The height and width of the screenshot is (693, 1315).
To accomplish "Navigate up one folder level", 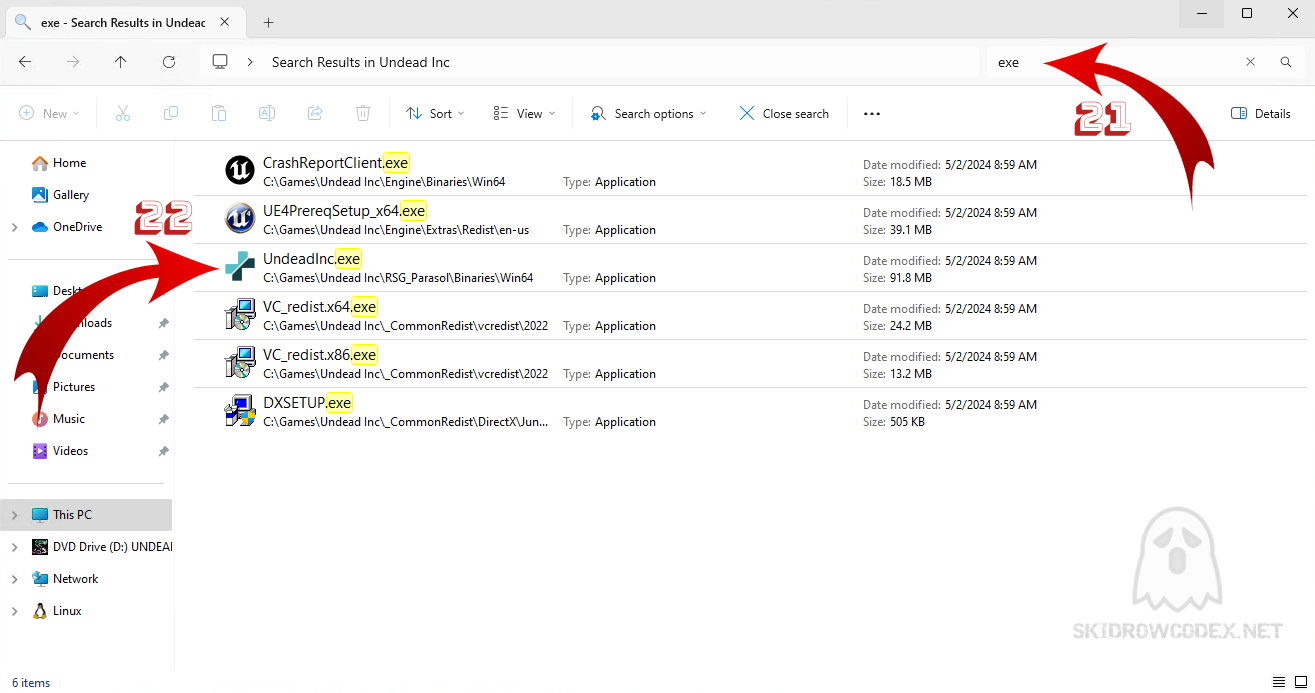I will tap(121, 62).
